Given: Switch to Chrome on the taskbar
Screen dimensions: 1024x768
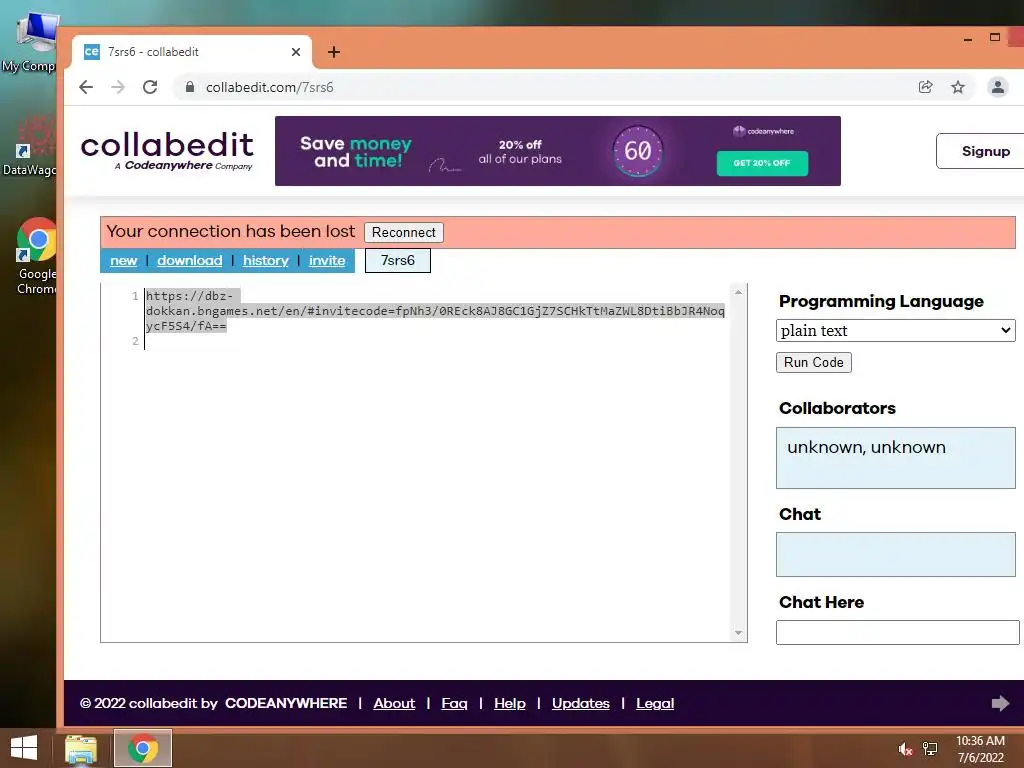Looking at the screenshot, I should (143, 748).
